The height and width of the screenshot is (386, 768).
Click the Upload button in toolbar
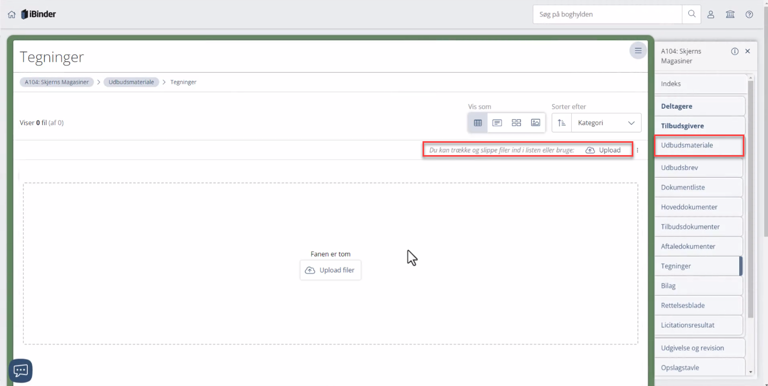[603, 150]
